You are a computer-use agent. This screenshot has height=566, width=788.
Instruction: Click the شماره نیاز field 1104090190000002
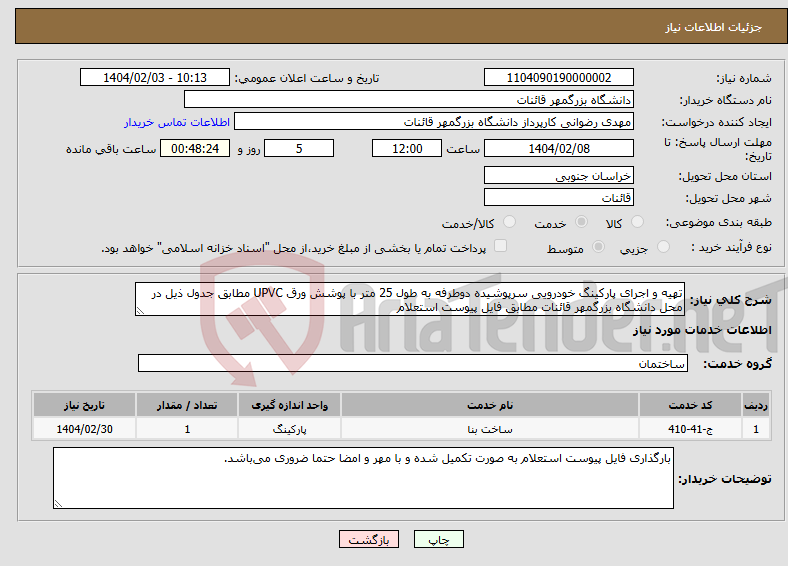tap(559, 77)
